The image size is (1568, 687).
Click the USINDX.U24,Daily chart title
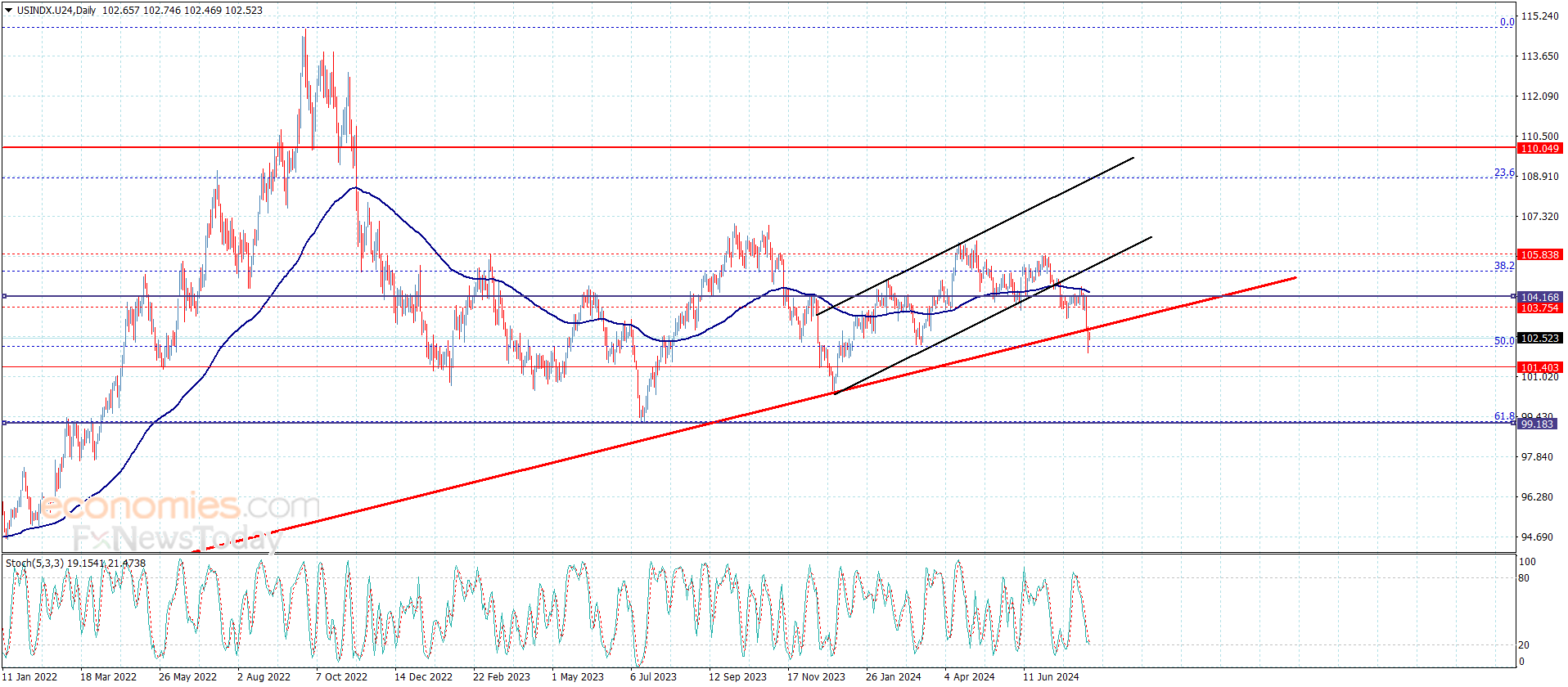click(56, 11)
